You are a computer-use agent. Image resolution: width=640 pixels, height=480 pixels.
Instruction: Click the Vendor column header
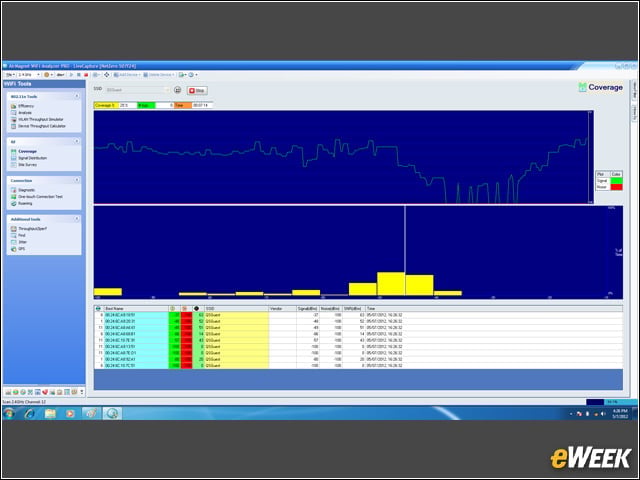pos(282,309)
